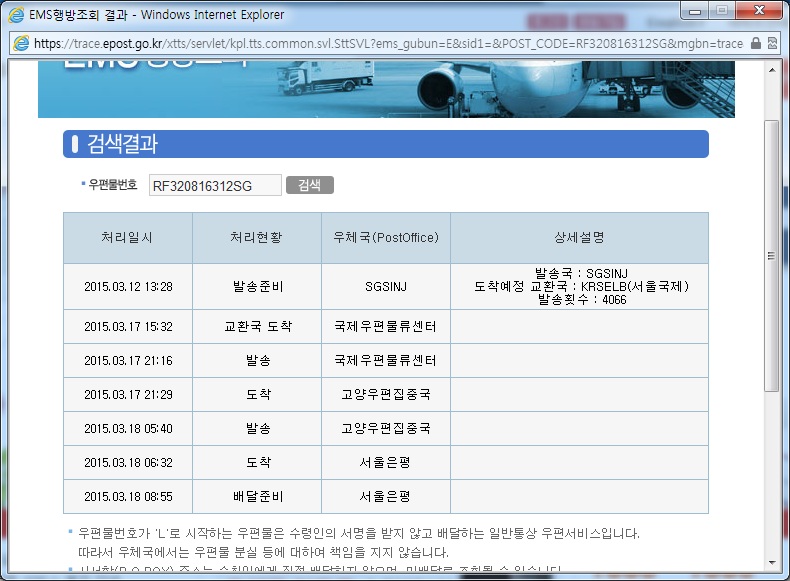Click the date cell 2015.03.18 06:32
Screen dimensions: 790x581
pyautogui.click(x=128, y=463)
